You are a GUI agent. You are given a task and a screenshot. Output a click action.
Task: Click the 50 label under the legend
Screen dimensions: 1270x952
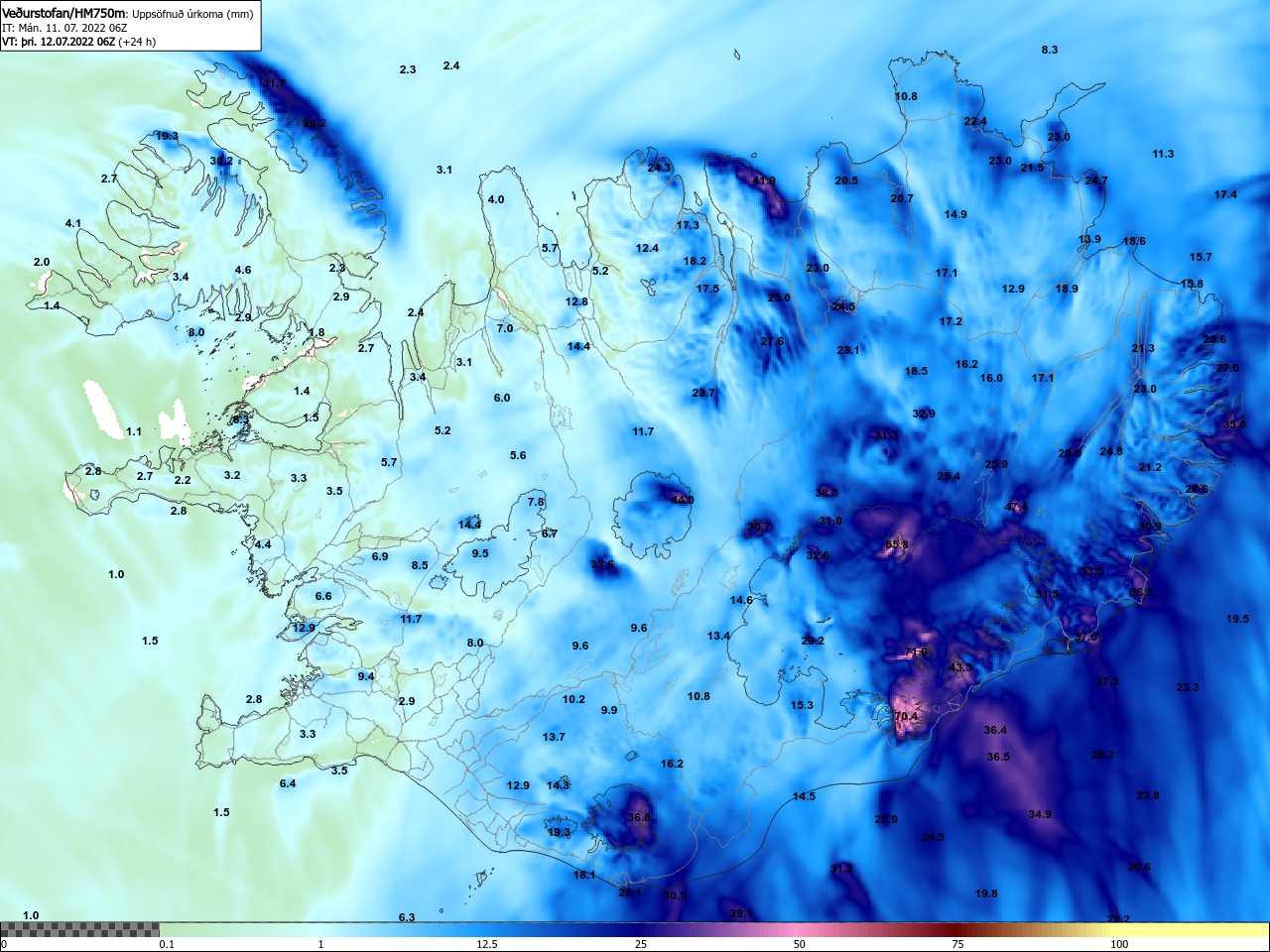point(800,944)
